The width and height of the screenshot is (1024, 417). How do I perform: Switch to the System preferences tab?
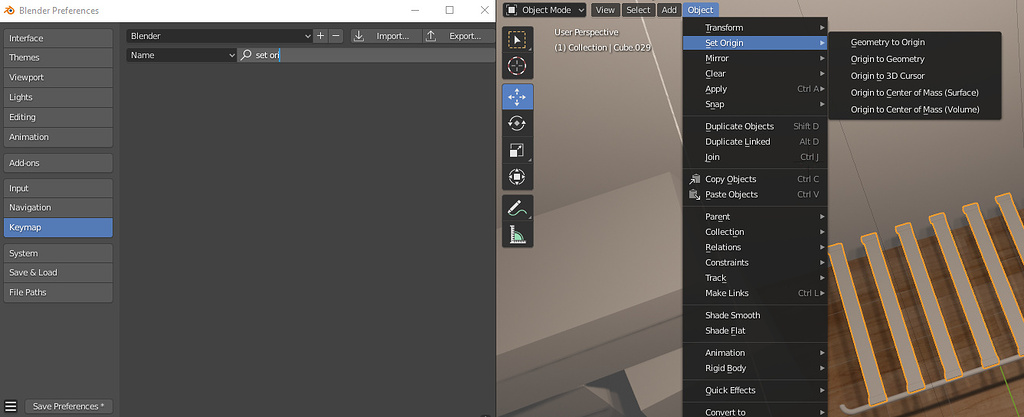[x=58, y=253]
